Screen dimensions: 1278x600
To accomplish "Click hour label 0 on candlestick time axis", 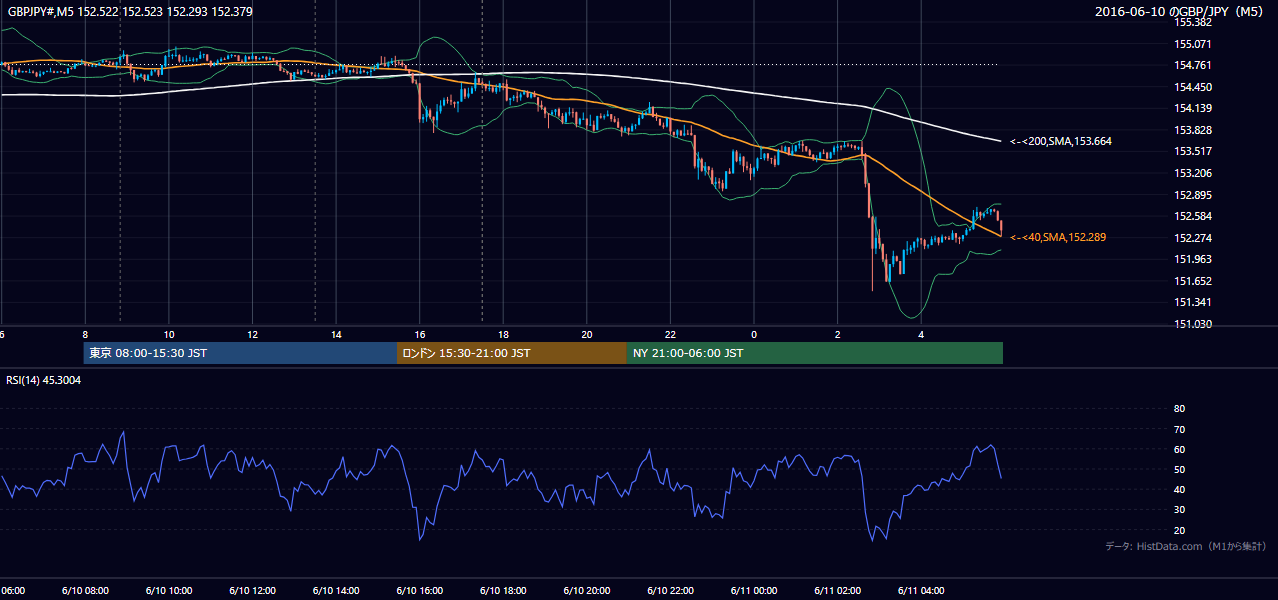I will pos(754,334).
